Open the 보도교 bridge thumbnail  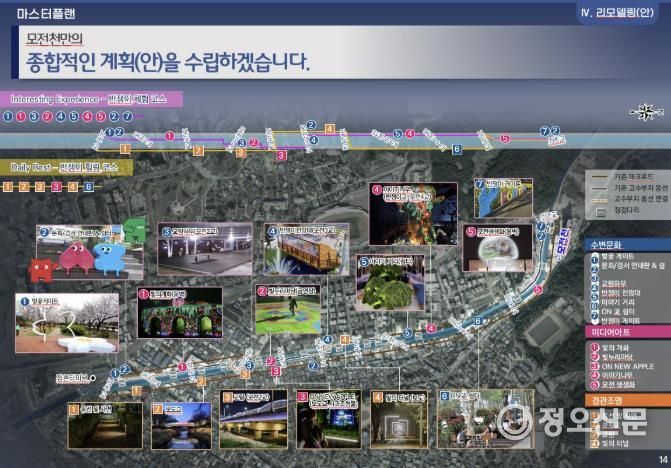click(181, 426)
